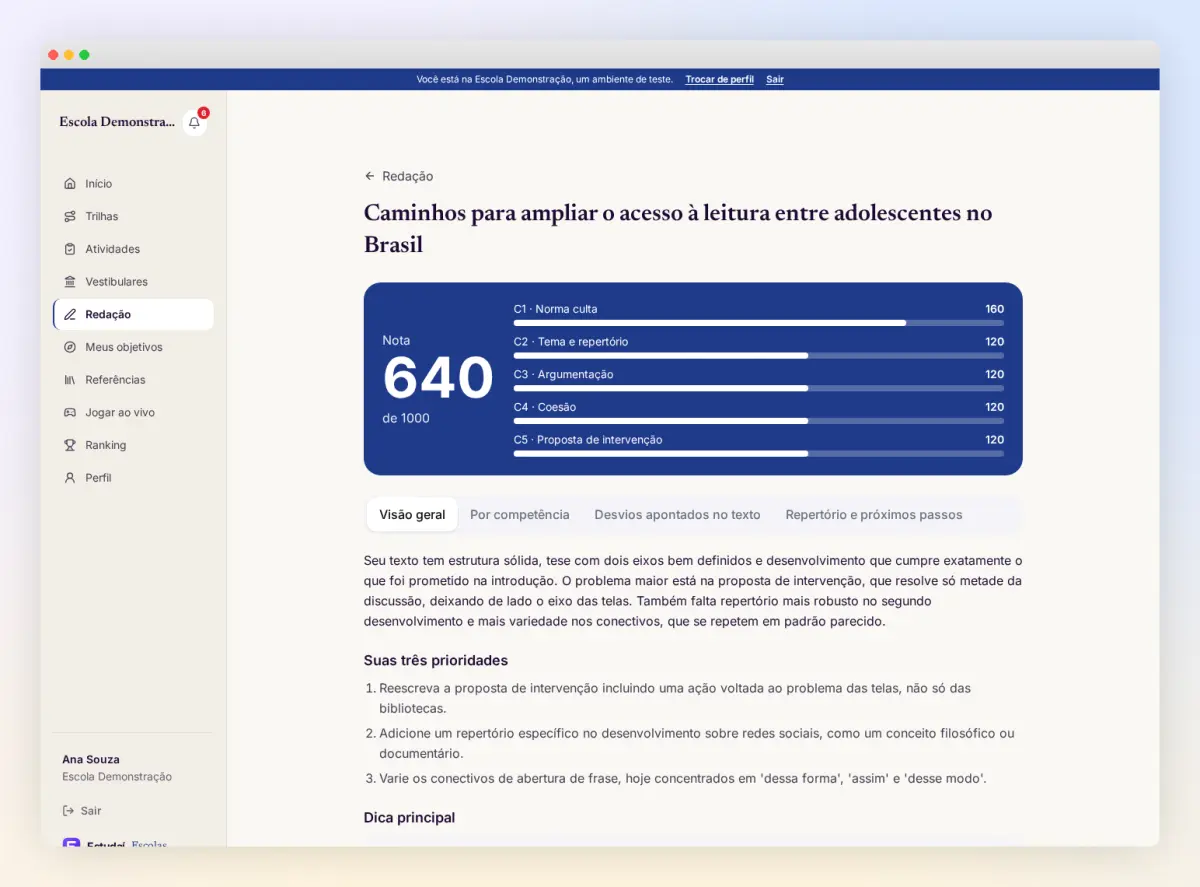Click the Trilhas route icon
1200x887 pixels.
70,216
